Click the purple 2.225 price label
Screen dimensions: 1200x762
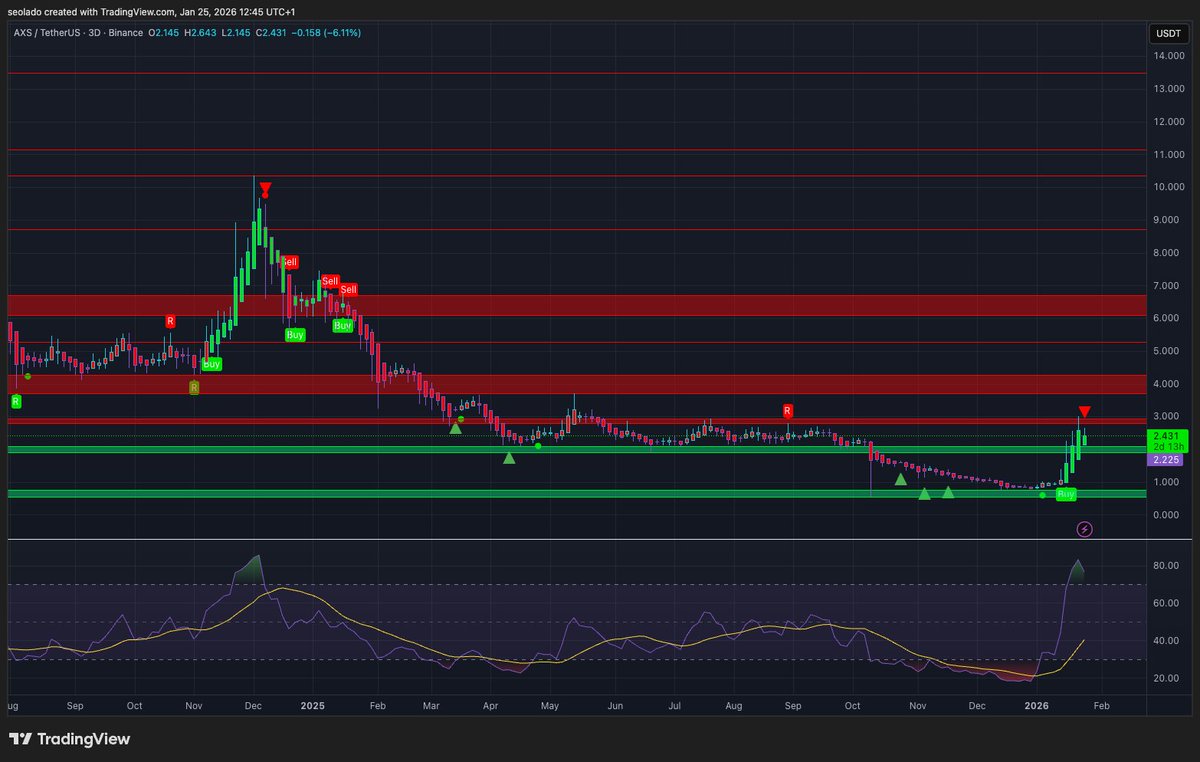[x=1166, y=460]
